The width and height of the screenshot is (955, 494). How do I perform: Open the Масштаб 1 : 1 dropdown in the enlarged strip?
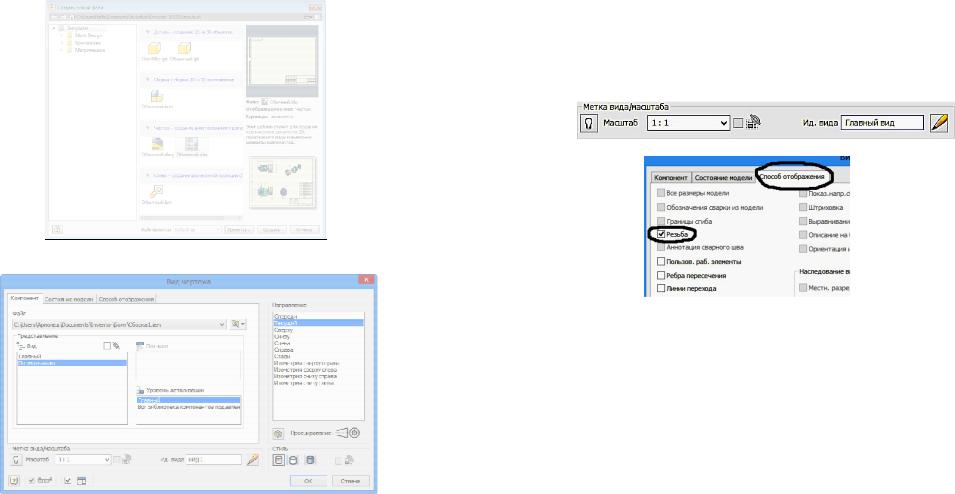(688, 123)
